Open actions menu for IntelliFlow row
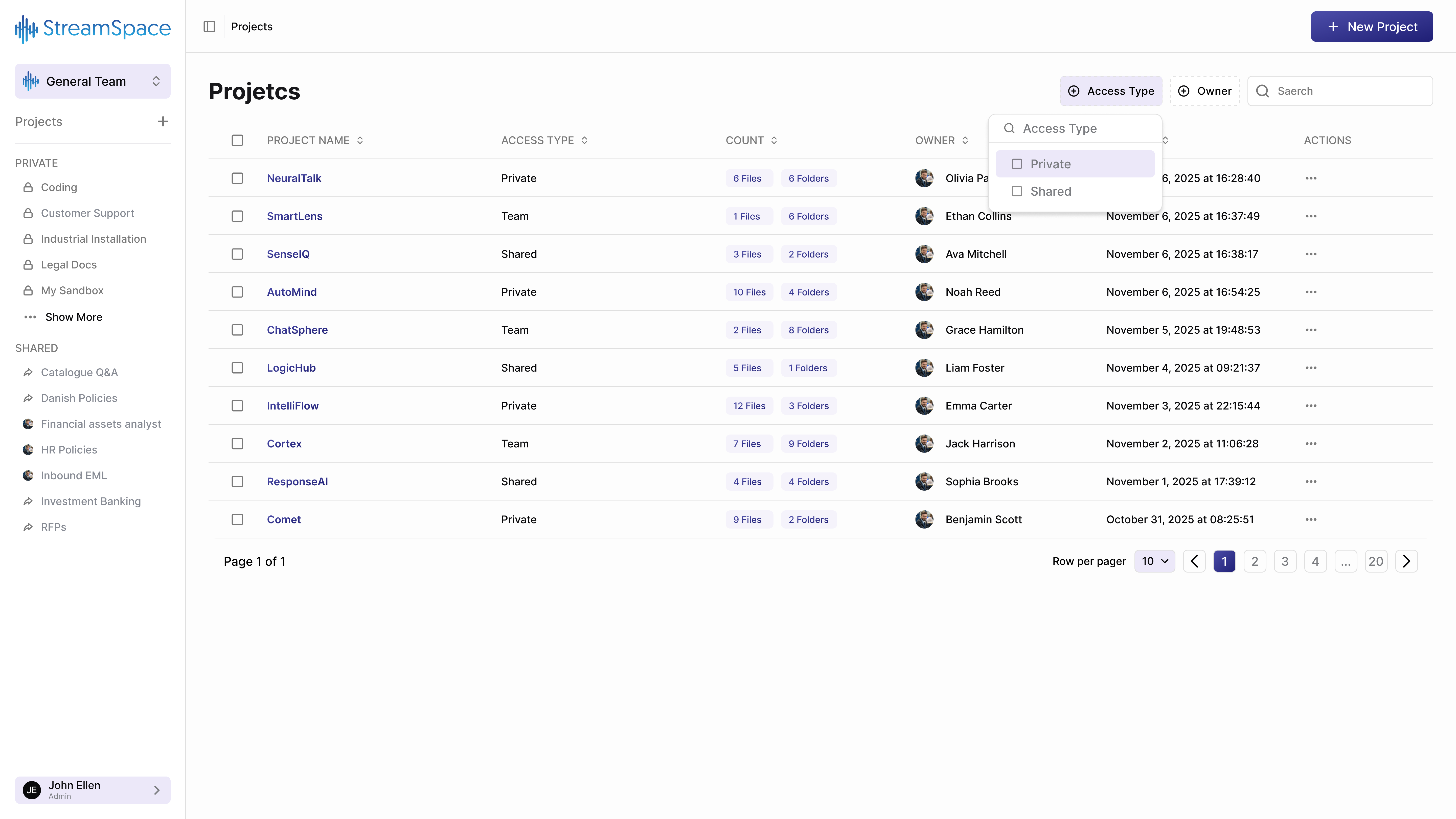 pyautogui.click(x=1311, y=405)
